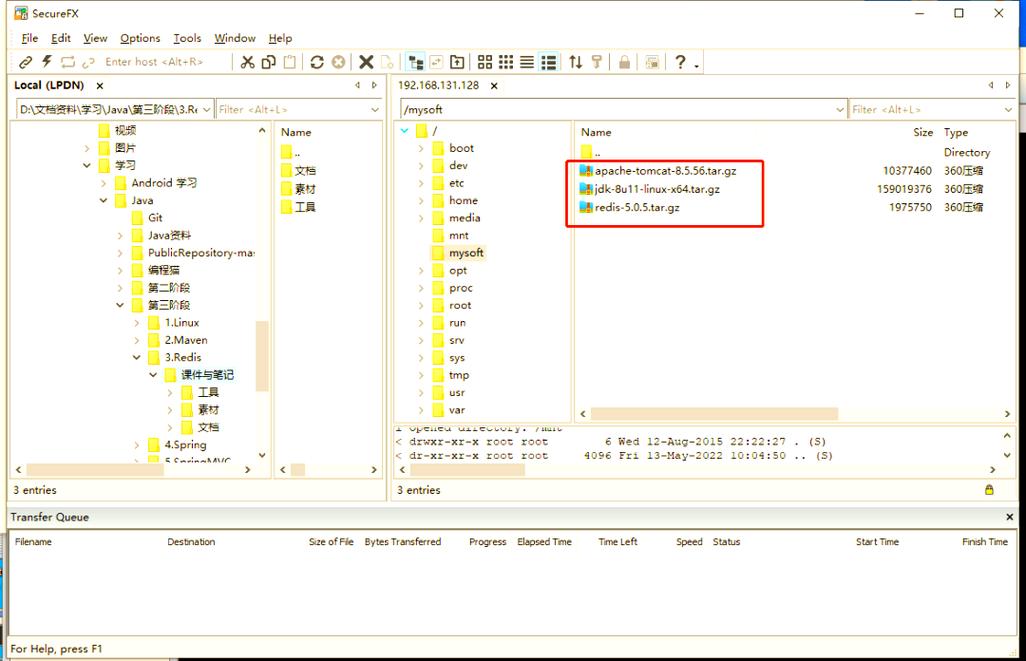Click the sort arrows toolbar icon
Viewport: 1026px width, 661px height.
pyautogui.click(x=575, y=62)
